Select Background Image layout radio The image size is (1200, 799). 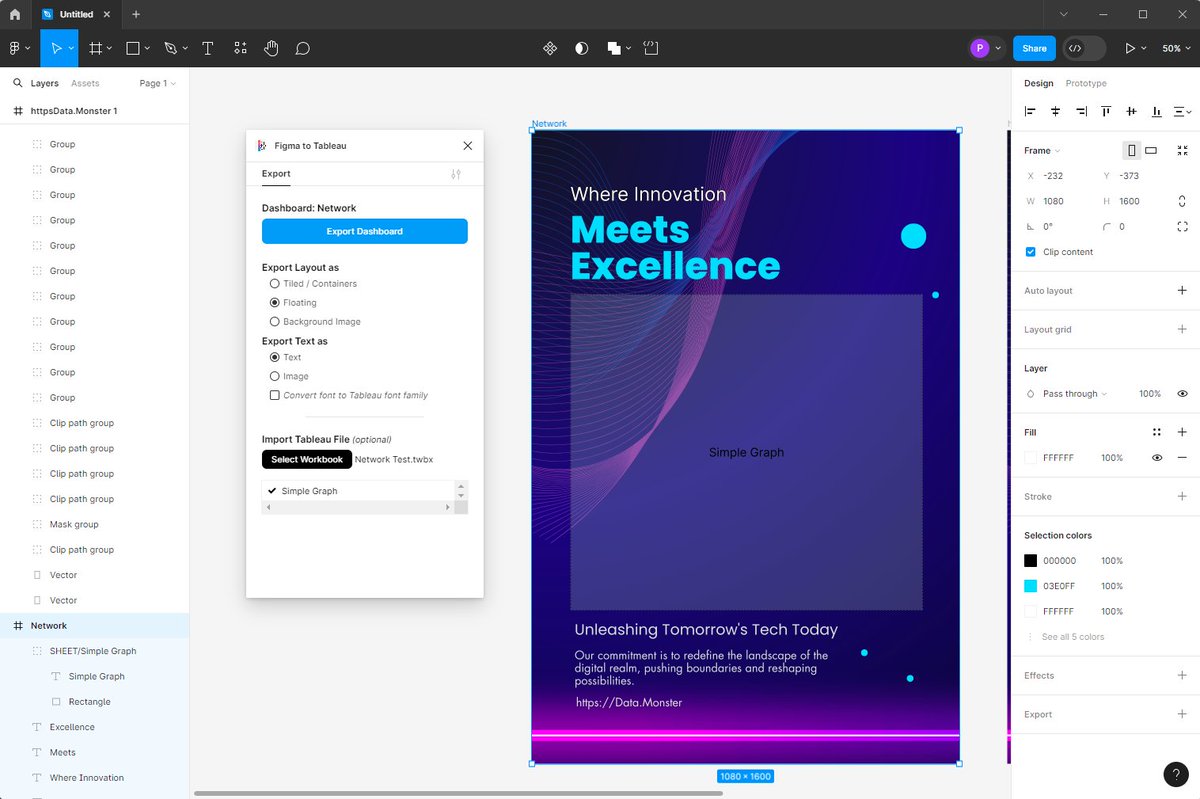click(275, 322)
